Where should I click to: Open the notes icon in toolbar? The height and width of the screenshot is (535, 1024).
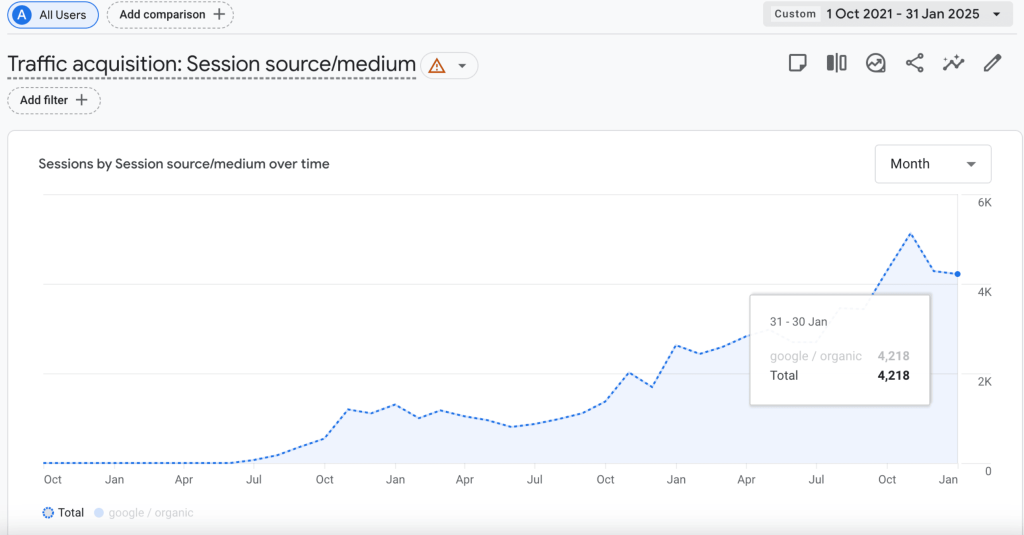pyautogui.click(x=797, y=63)
